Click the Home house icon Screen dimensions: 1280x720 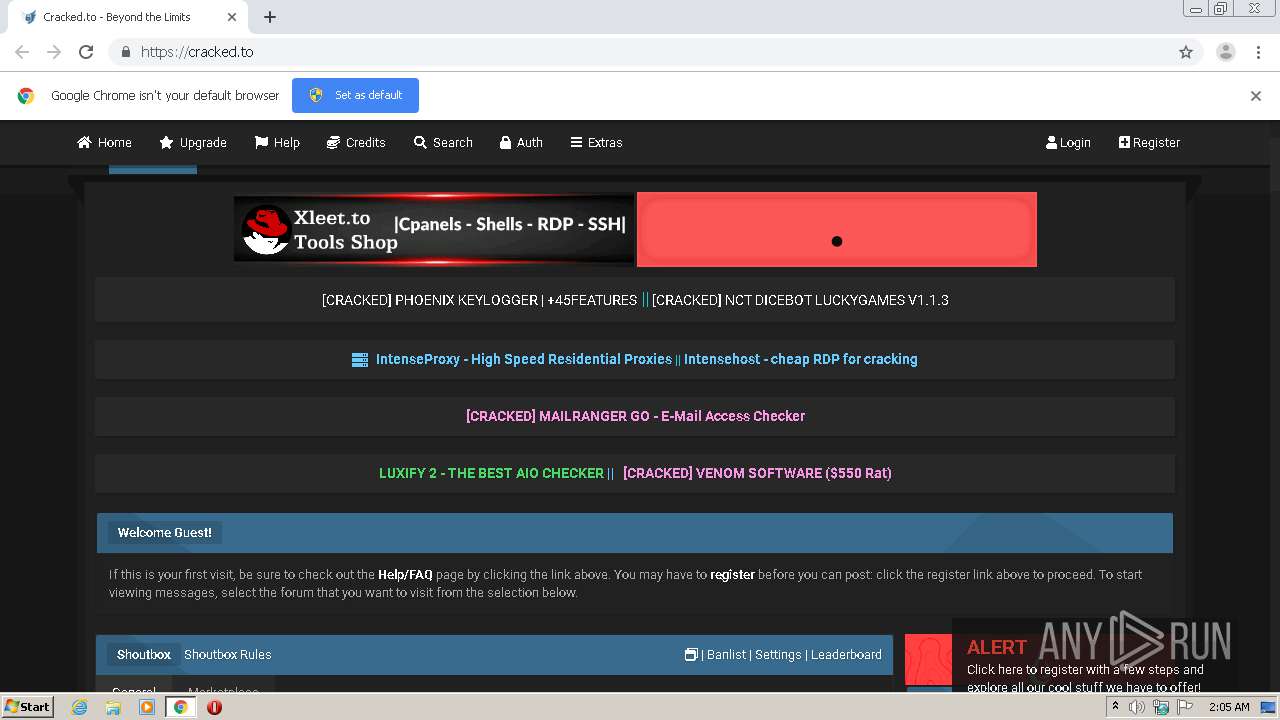coord(84,142)
